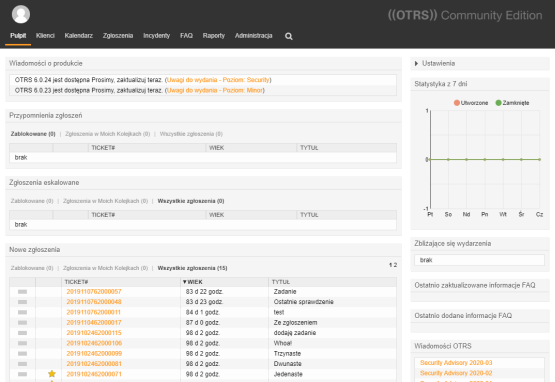Sort new tickets by TICKET# column

pyautogui.click(x=76, y=282)
